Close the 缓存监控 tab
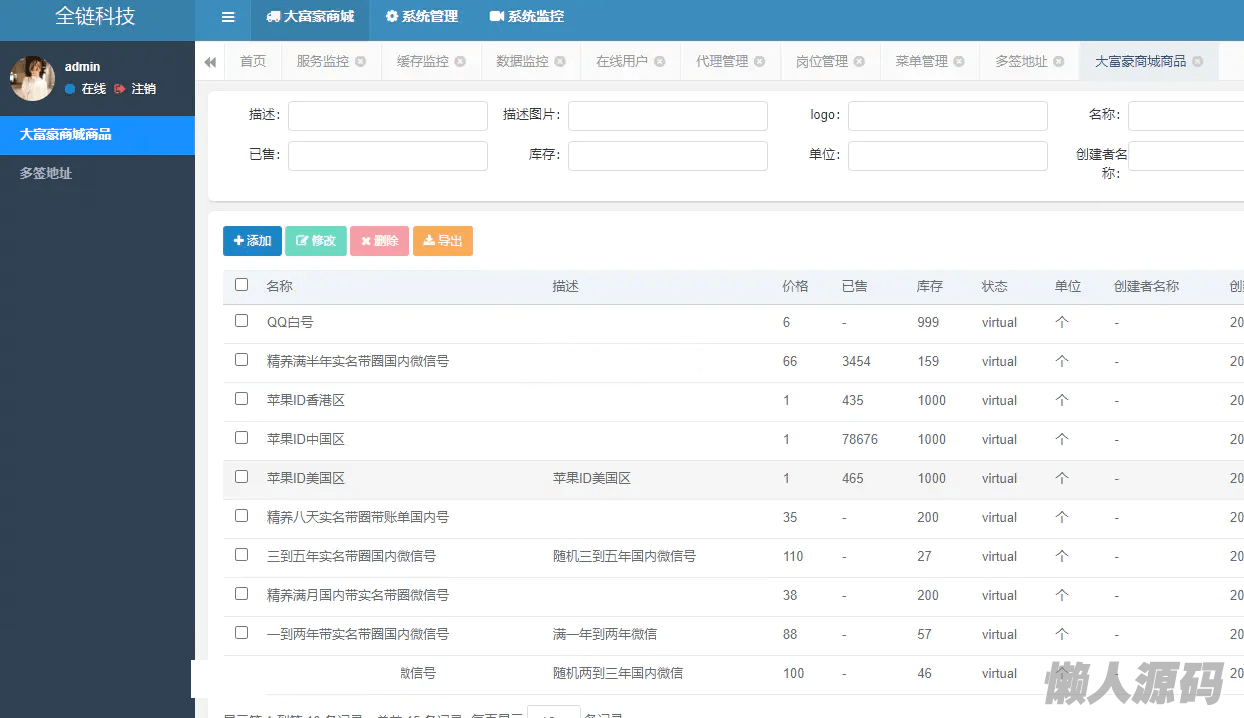Viewport: 1244px width, 718px height. (x=461, y=62)
